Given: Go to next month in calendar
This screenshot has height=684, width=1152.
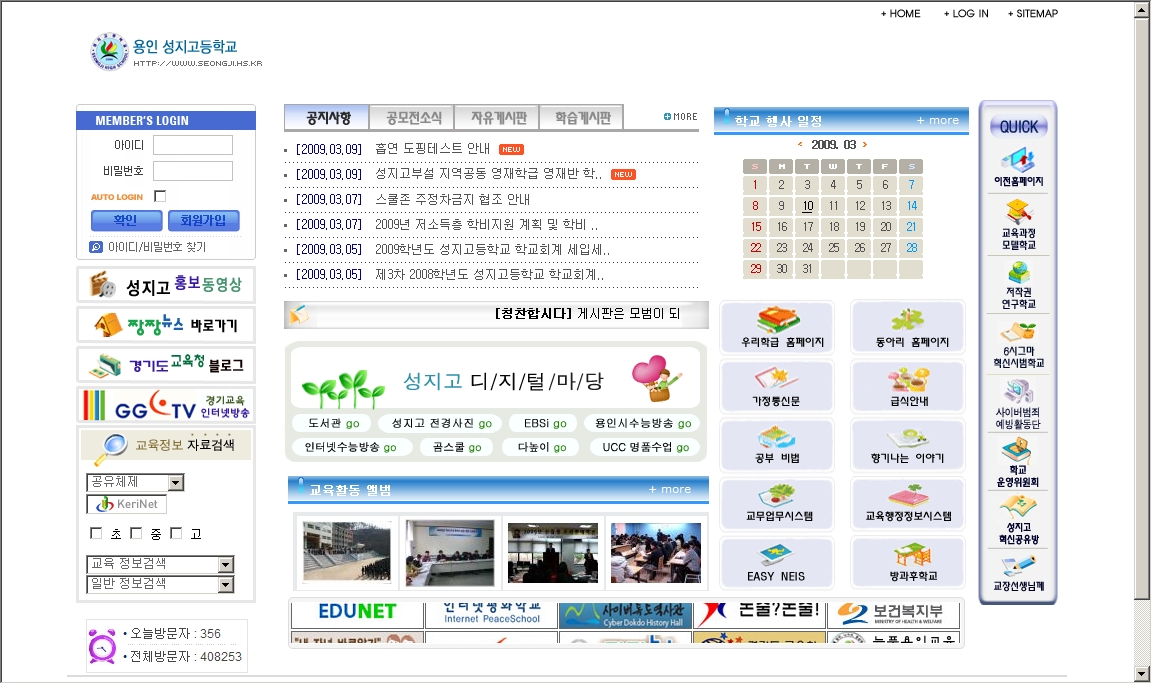Looking at the screenshot, I should click(865, 145).
